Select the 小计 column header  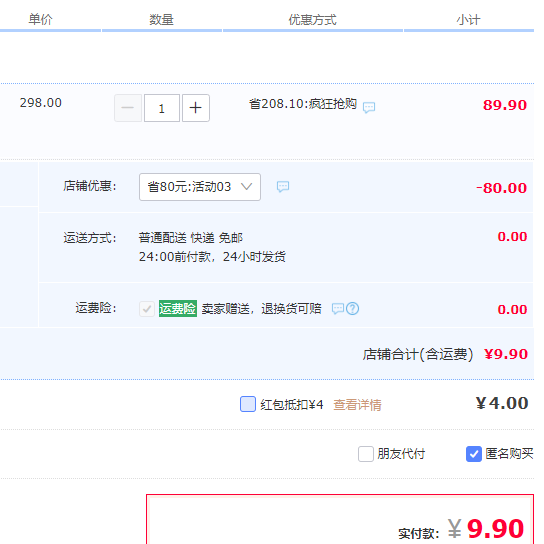468,20
